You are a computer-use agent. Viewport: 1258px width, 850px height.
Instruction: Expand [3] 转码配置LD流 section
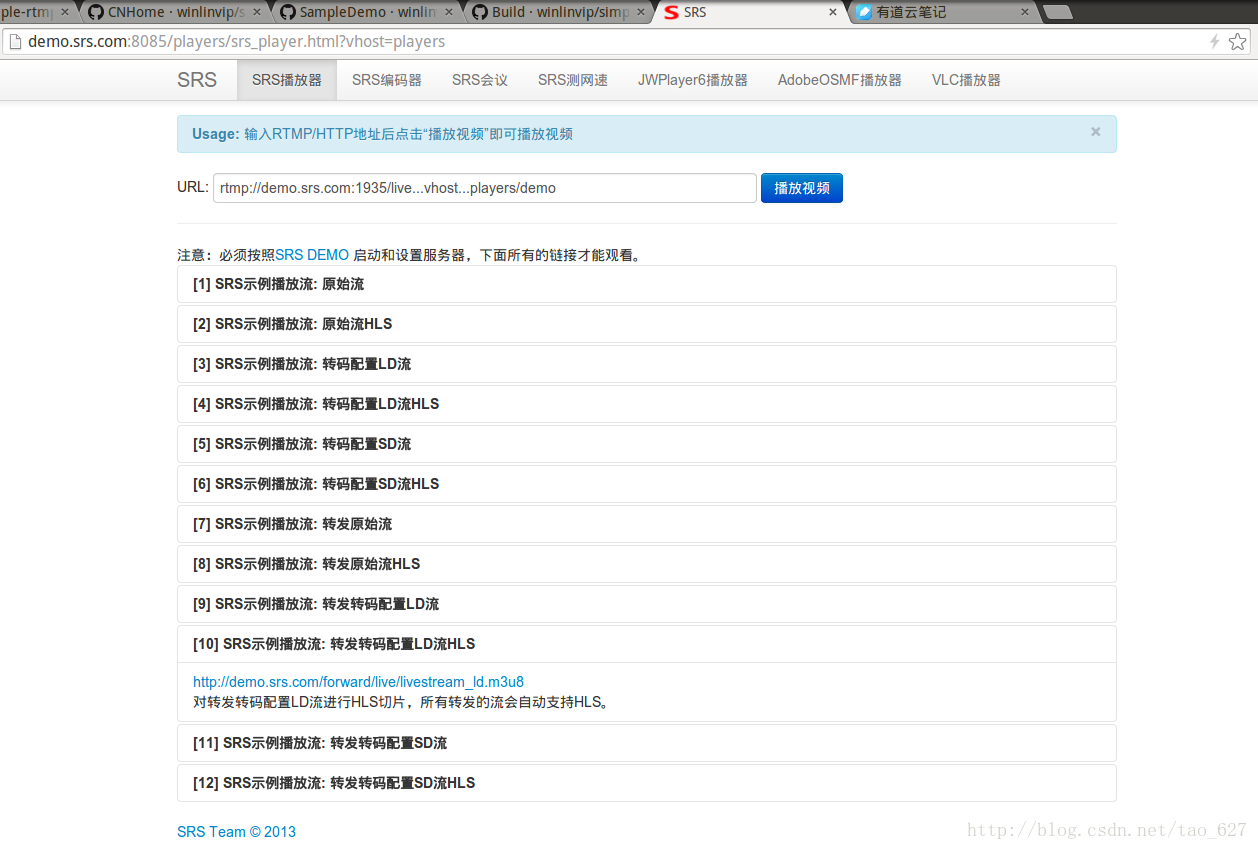tap(647, 364)
